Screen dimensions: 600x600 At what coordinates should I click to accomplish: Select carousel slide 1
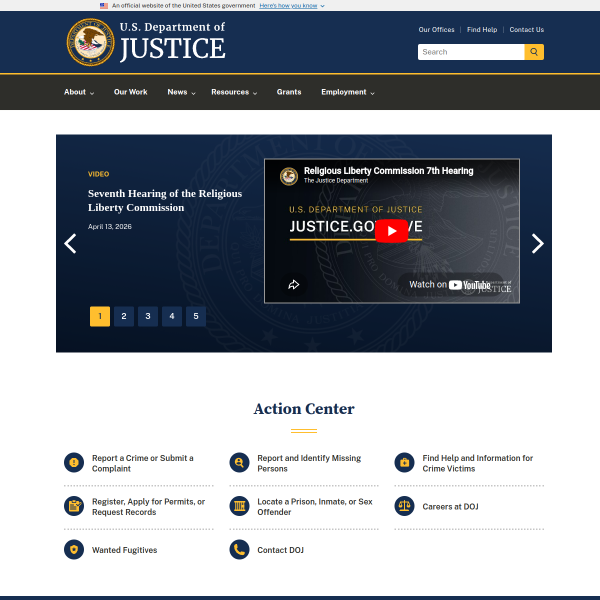tap(100, 316)
